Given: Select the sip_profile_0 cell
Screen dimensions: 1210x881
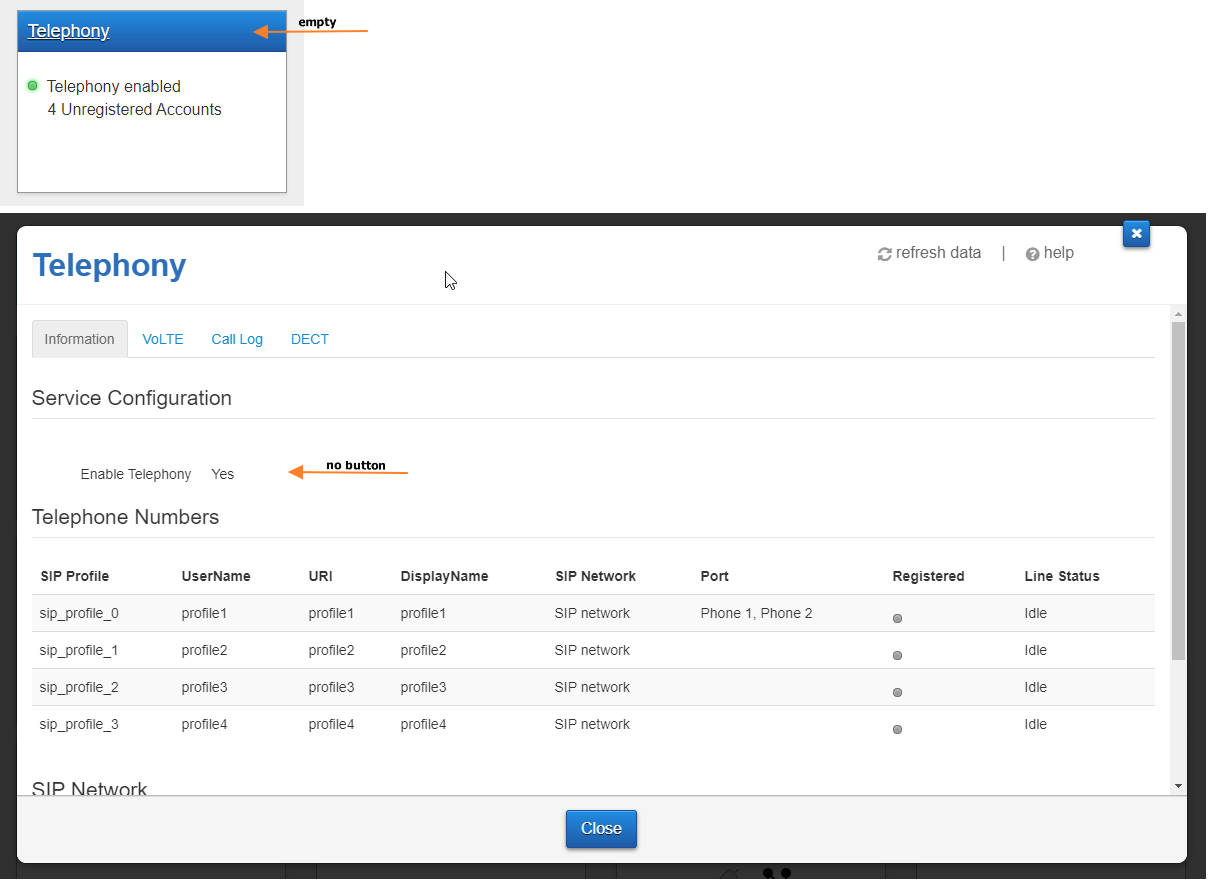Looking at the screenshot, I should point(79,613).
